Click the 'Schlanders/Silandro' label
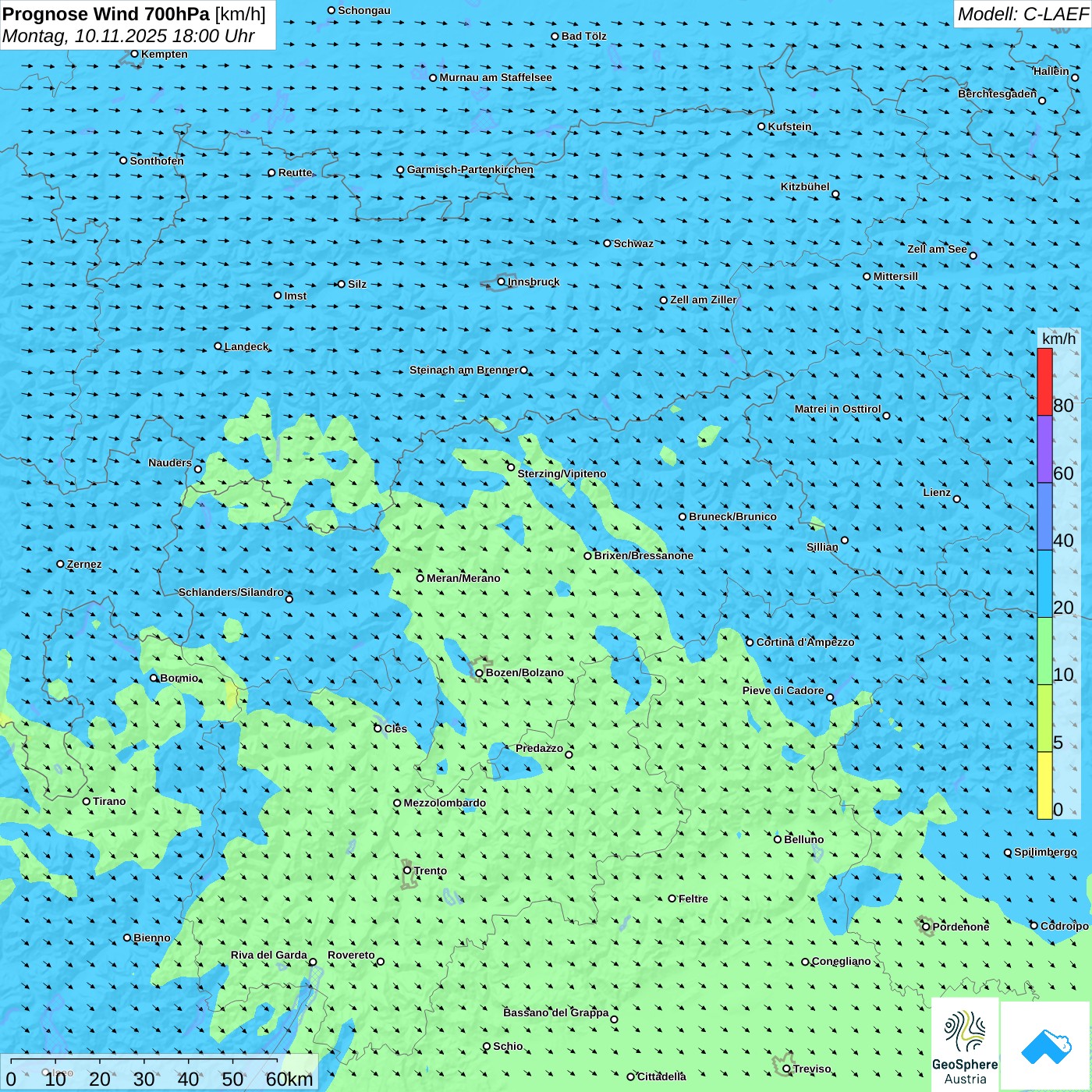Image resolution: width=1092 pixels, height=1092 pixels. (231, 592)
